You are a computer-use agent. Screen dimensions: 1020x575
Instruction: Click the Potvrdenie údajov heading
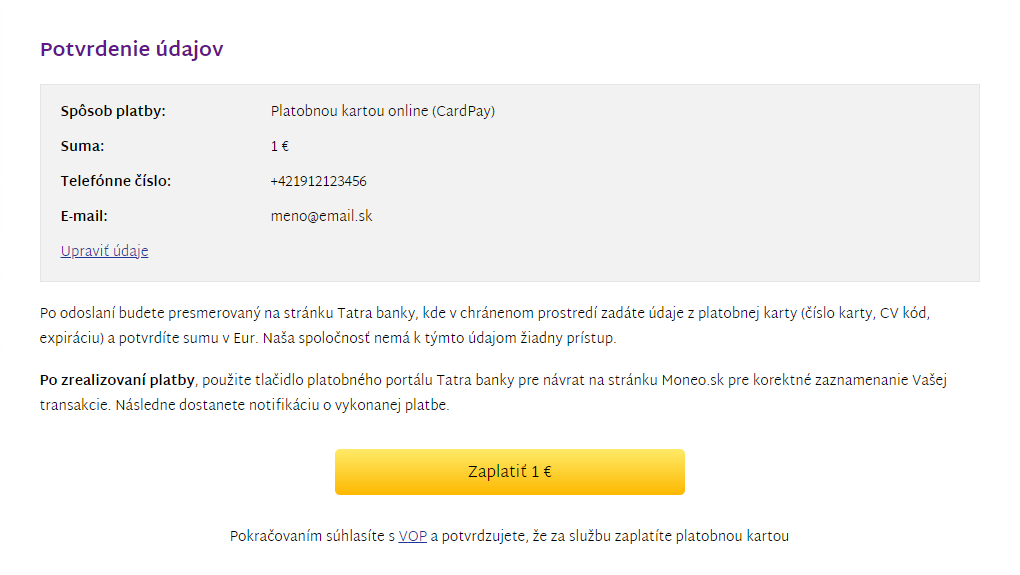click(131, 49)
